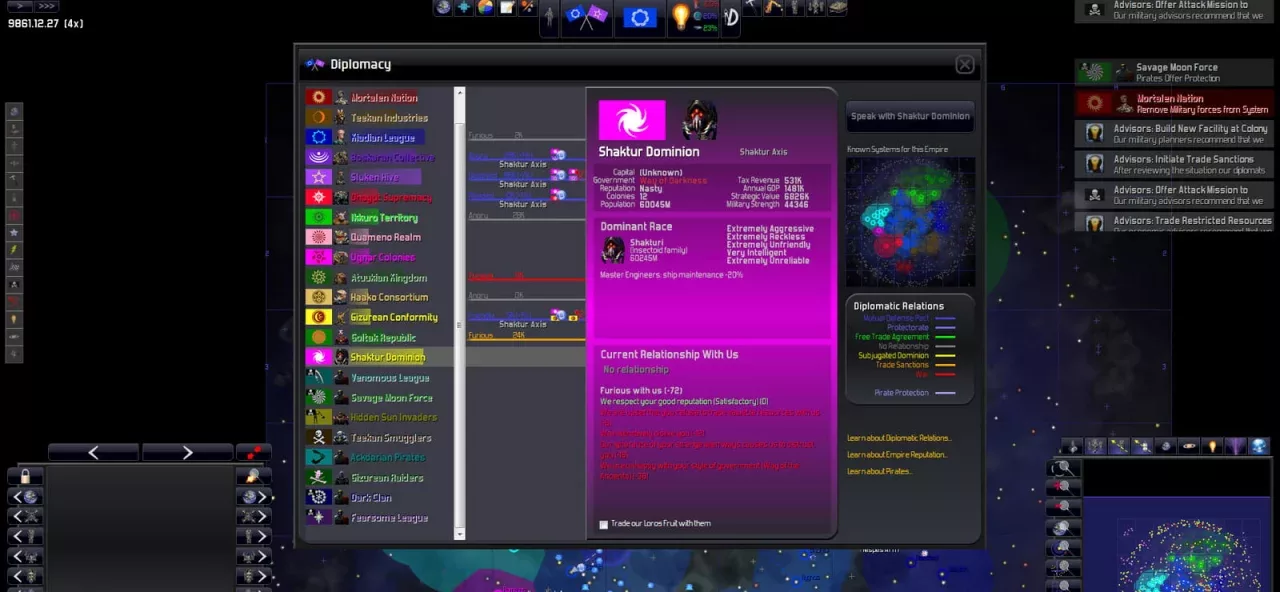Select Teekan Smugglers pirate faction
1280x592 pixels.
tap(379, 437)
